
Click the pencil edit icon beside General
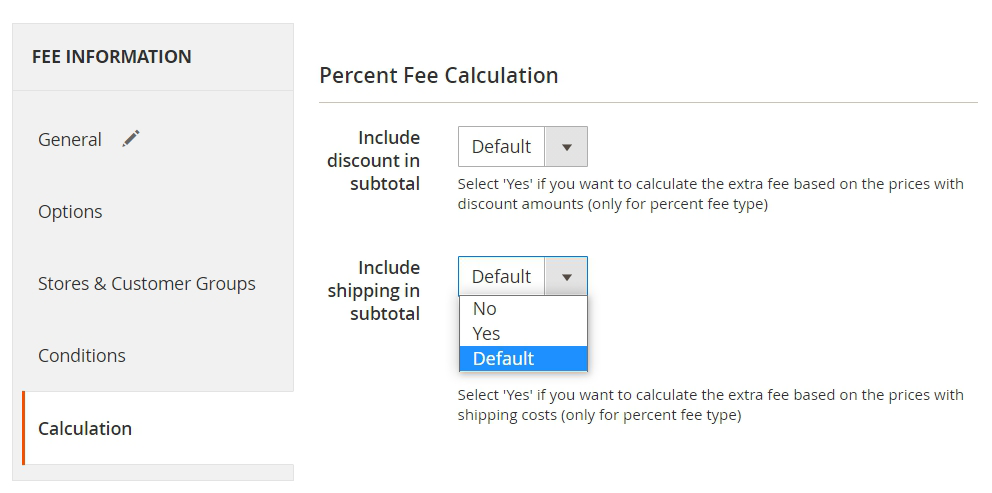pos(131,139)
